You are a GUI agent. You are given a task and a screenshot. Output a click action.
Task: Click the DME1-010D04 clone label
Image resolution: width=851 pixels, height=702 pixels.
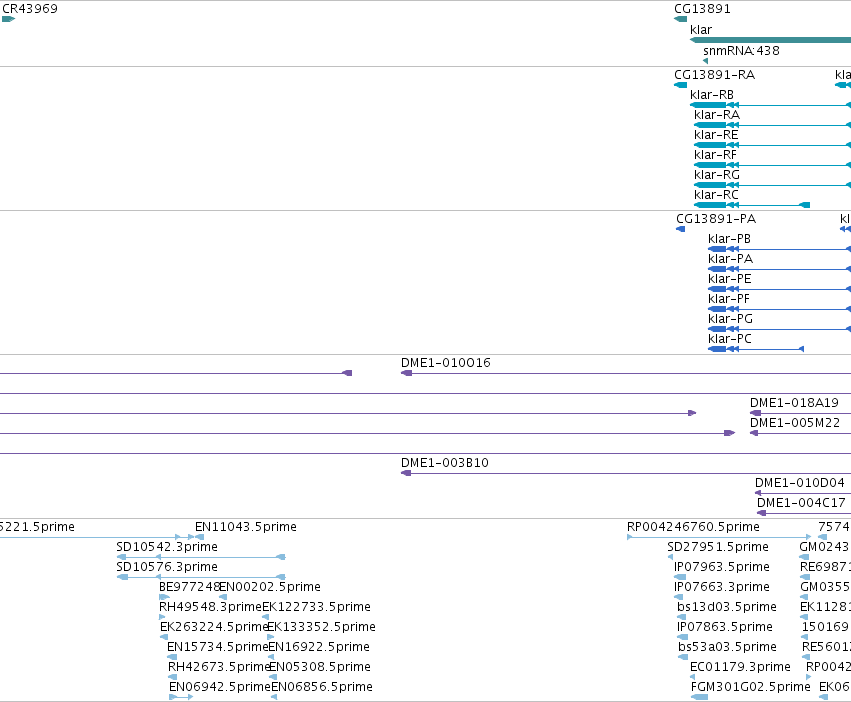(799, 483)
